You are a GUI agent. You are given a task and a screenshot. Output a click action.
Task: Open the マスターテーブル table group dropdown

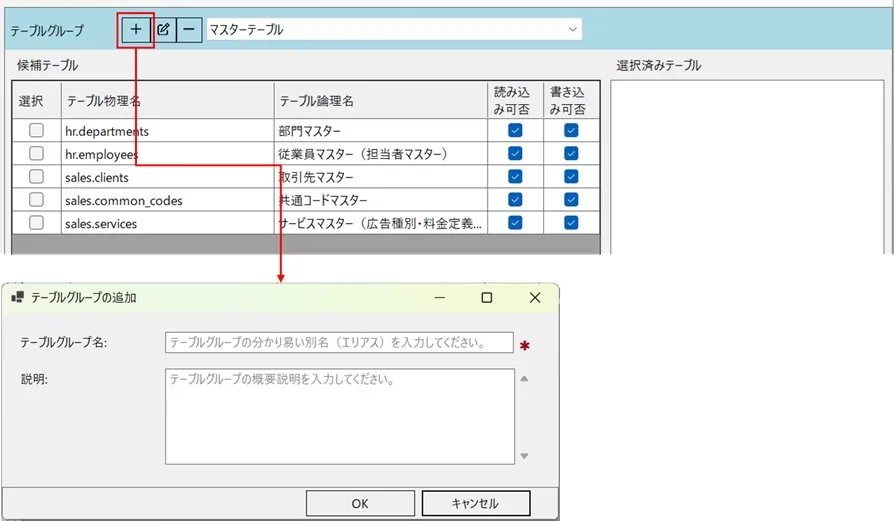pyautogui.click(x=394, y=30)
